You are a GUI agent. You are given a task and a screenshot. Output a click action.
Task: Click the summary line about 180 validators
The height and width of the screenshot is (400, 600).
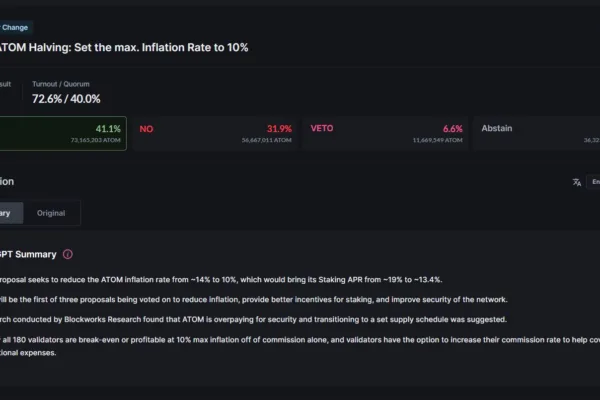point(299,346)
